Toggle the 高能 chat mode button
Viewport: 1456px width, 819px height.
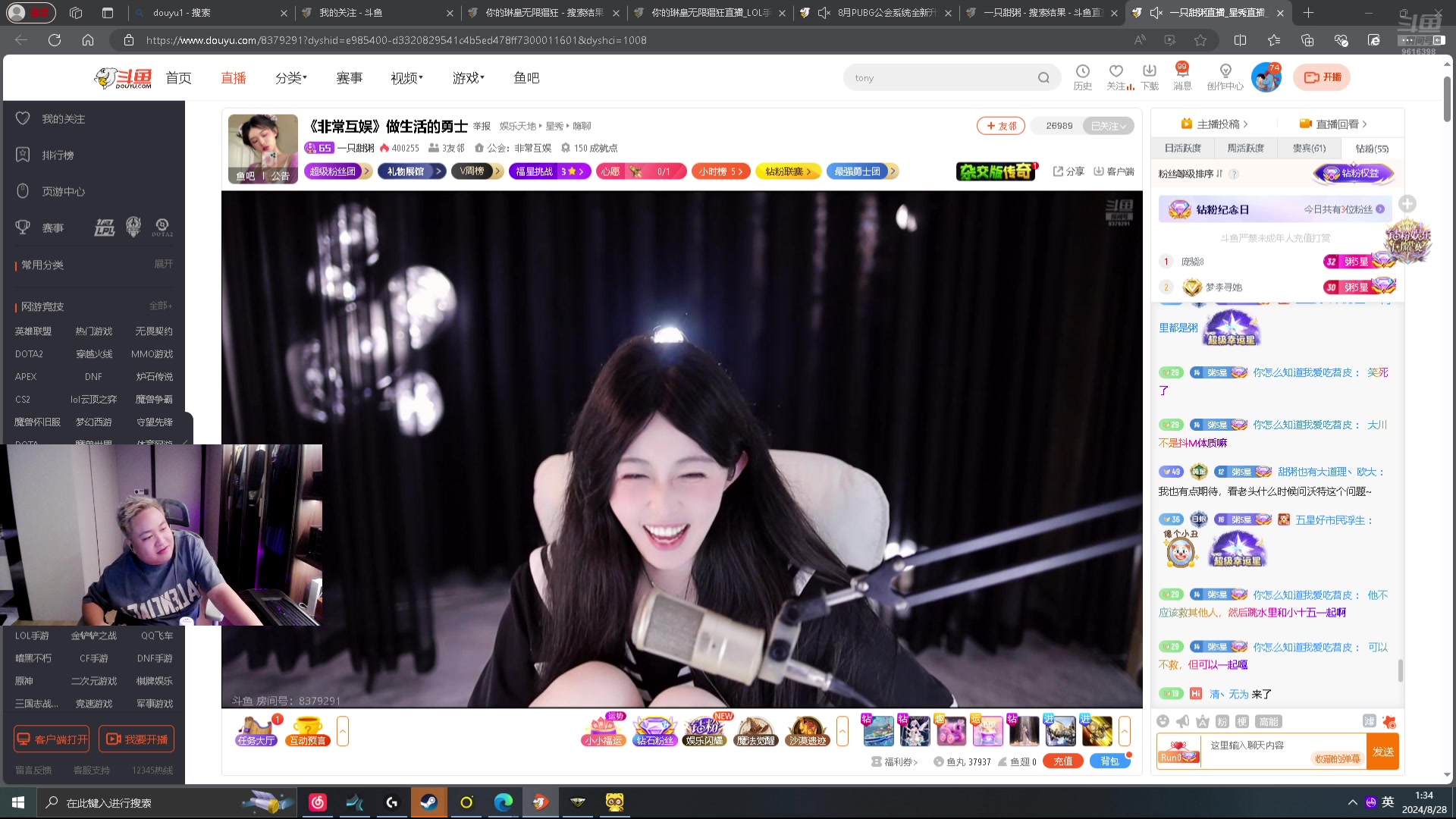(x=1268, y=721)
